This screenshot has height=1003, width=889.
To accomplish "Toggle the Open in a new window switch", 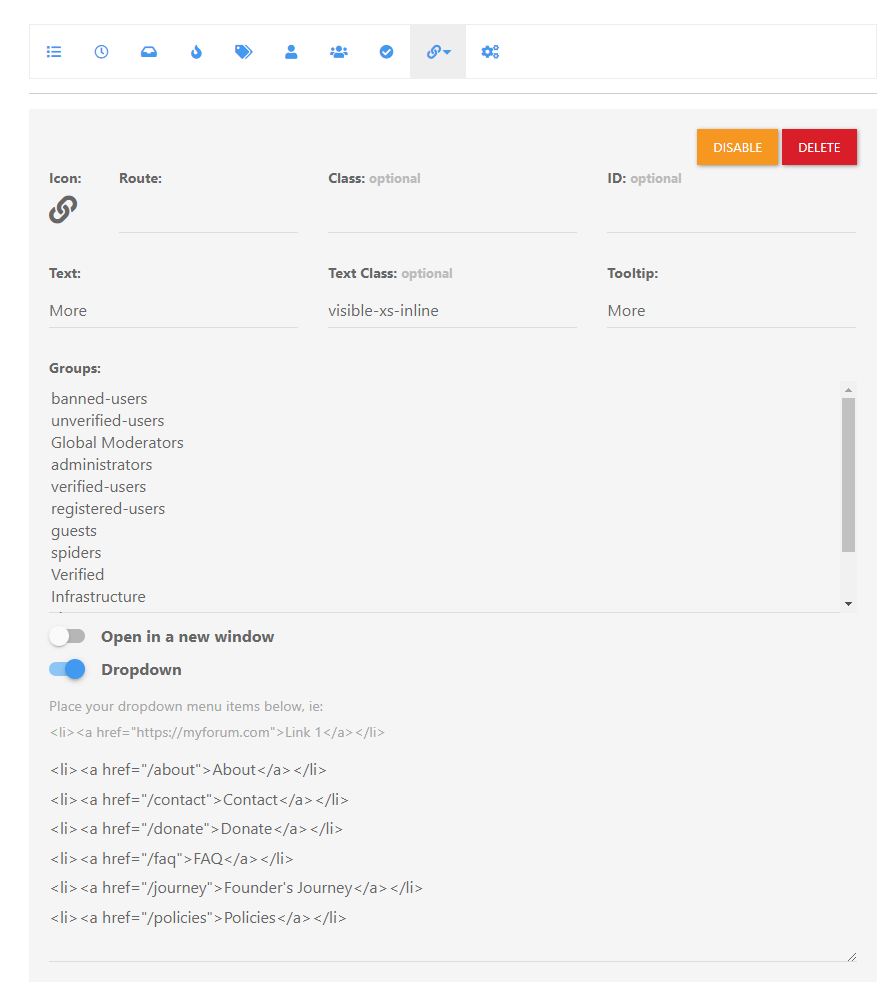I will pos(68,637).
